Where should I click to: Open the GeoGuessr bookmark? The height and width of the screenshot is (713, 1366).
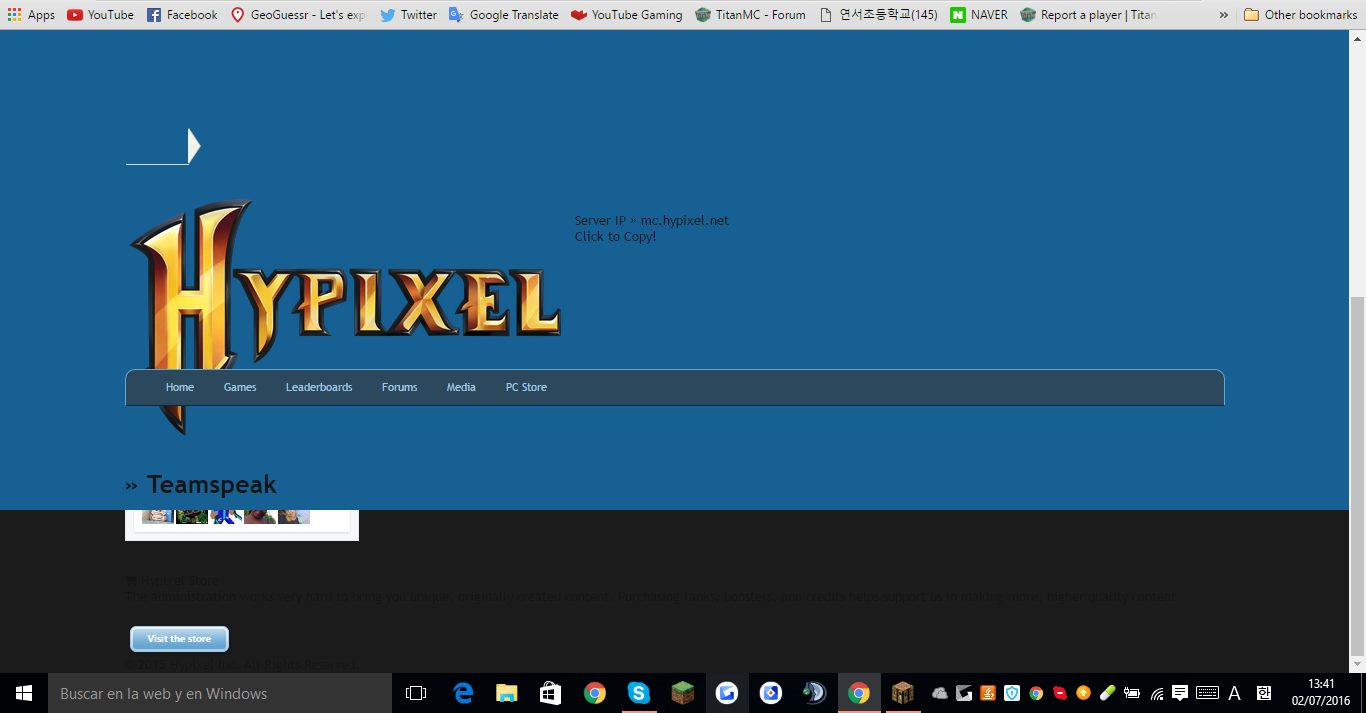coord(299,15)
